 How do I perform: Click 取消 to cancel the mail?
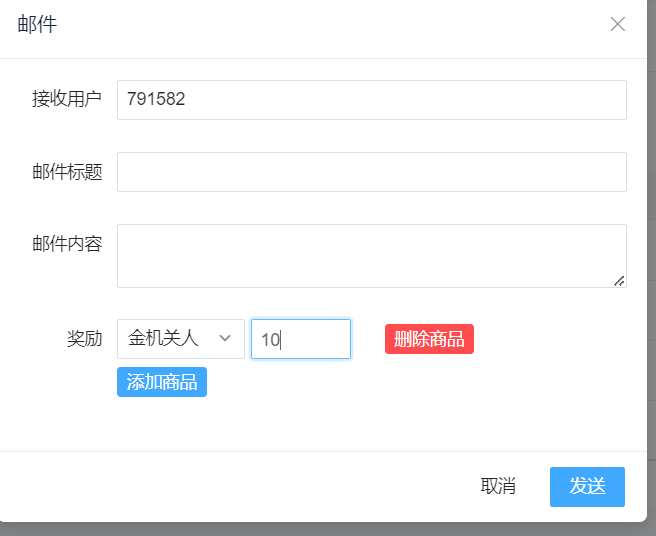tap(498, 487)
